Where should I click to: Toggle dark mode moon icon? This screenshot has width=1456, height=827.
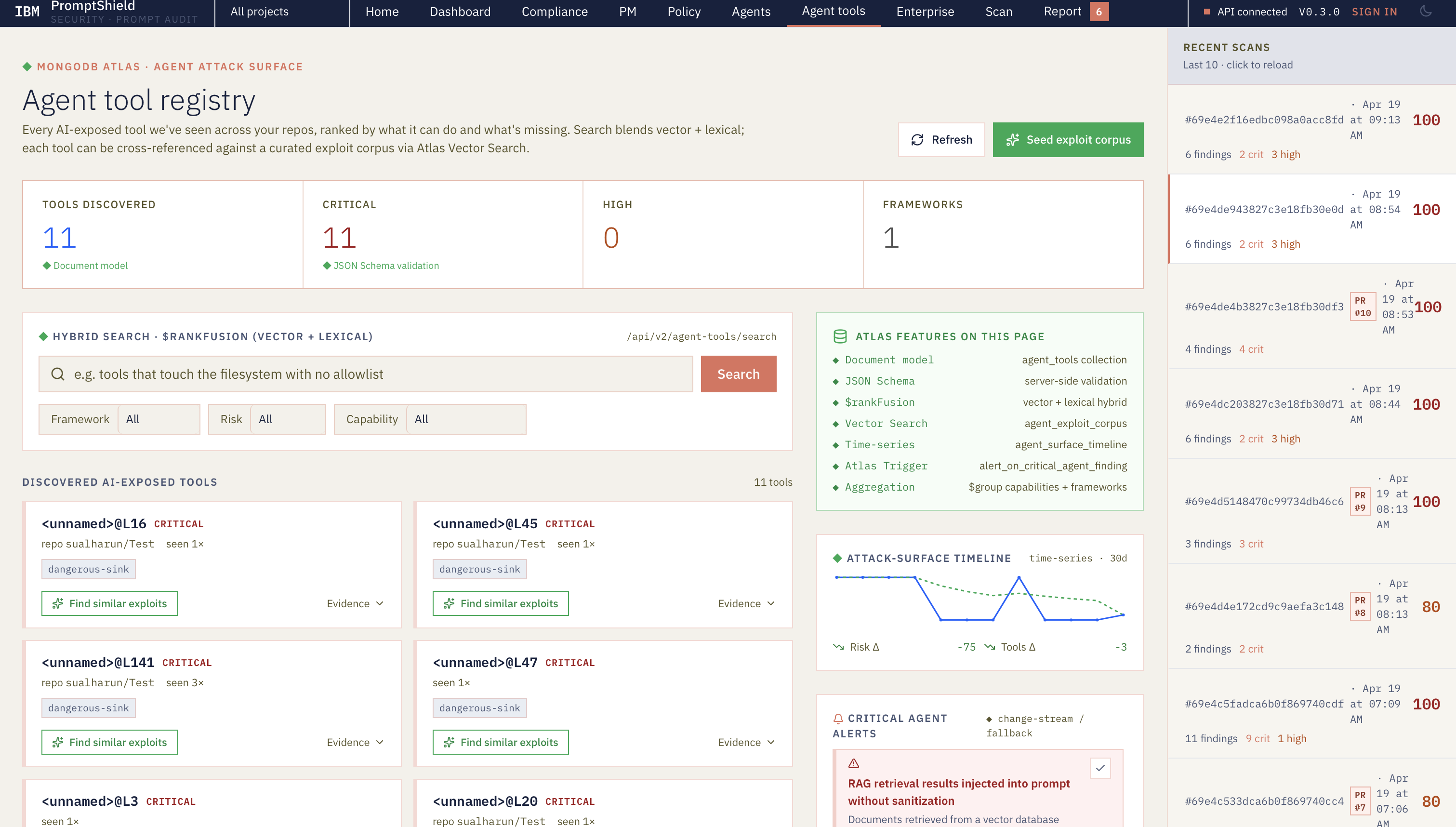1425,12
